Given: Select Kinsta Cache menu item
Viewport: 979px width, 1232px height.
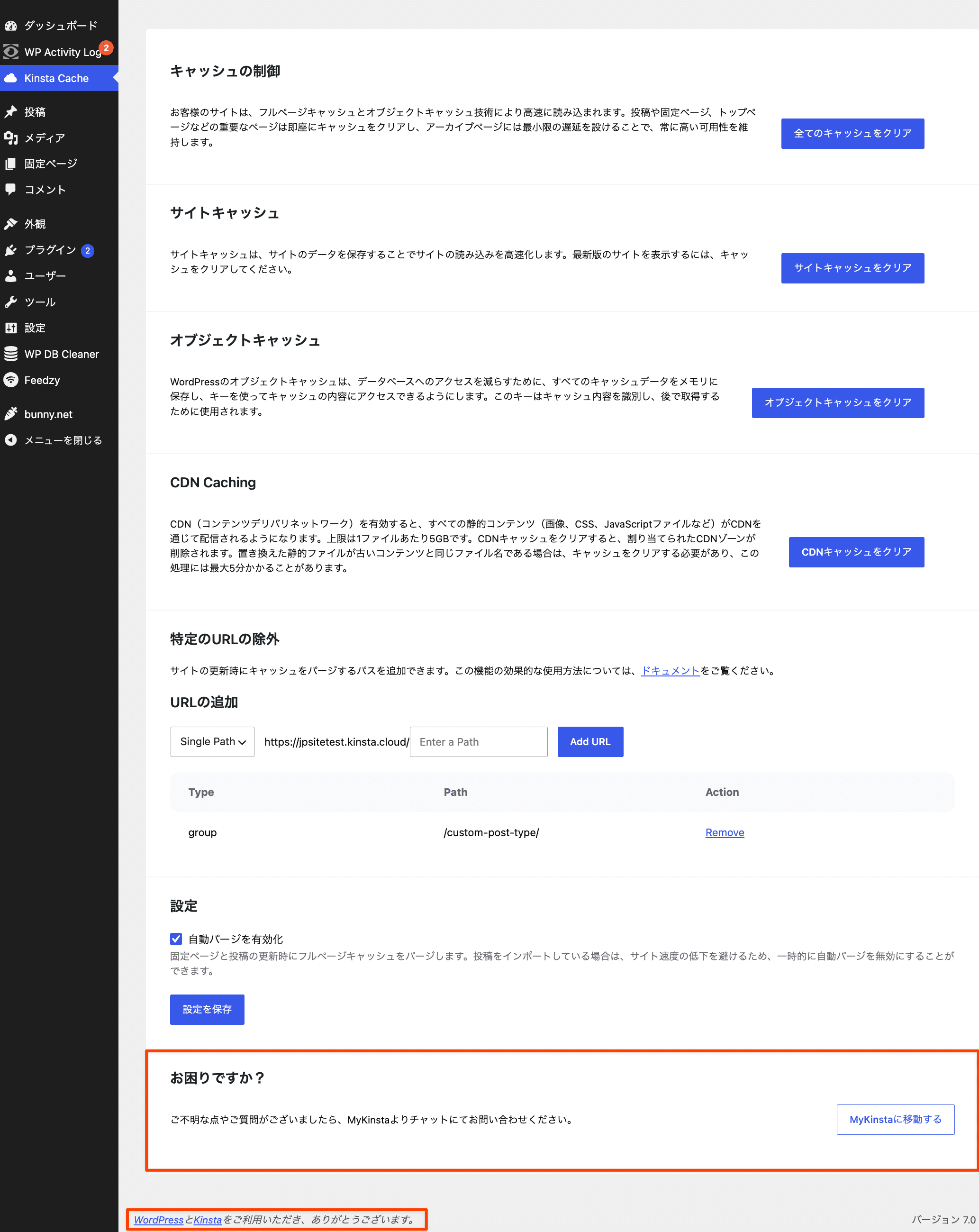Looking at the screenshot, I should (x=59, y=78).
